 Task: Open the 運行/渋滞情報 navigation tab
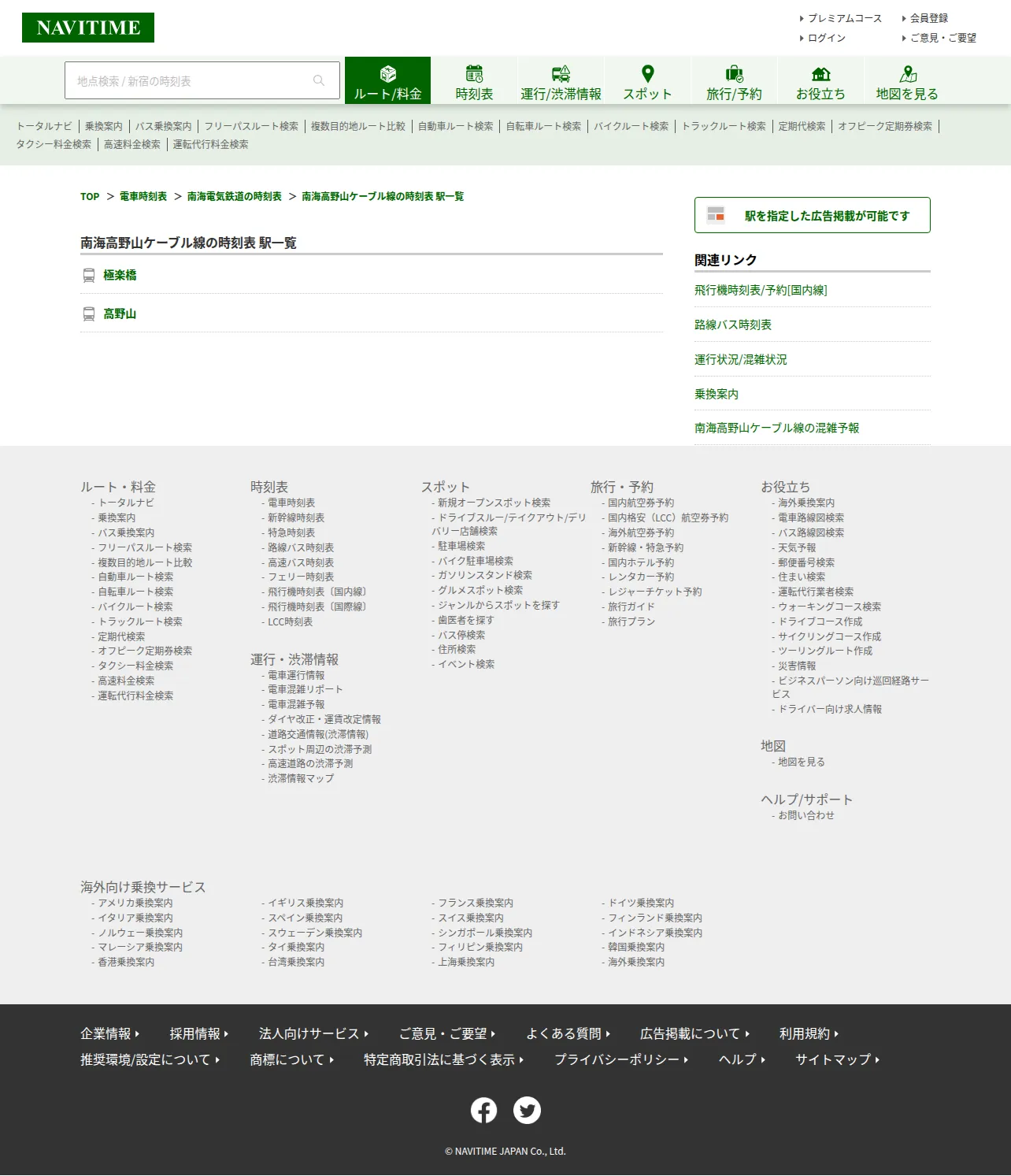point(561,80)
